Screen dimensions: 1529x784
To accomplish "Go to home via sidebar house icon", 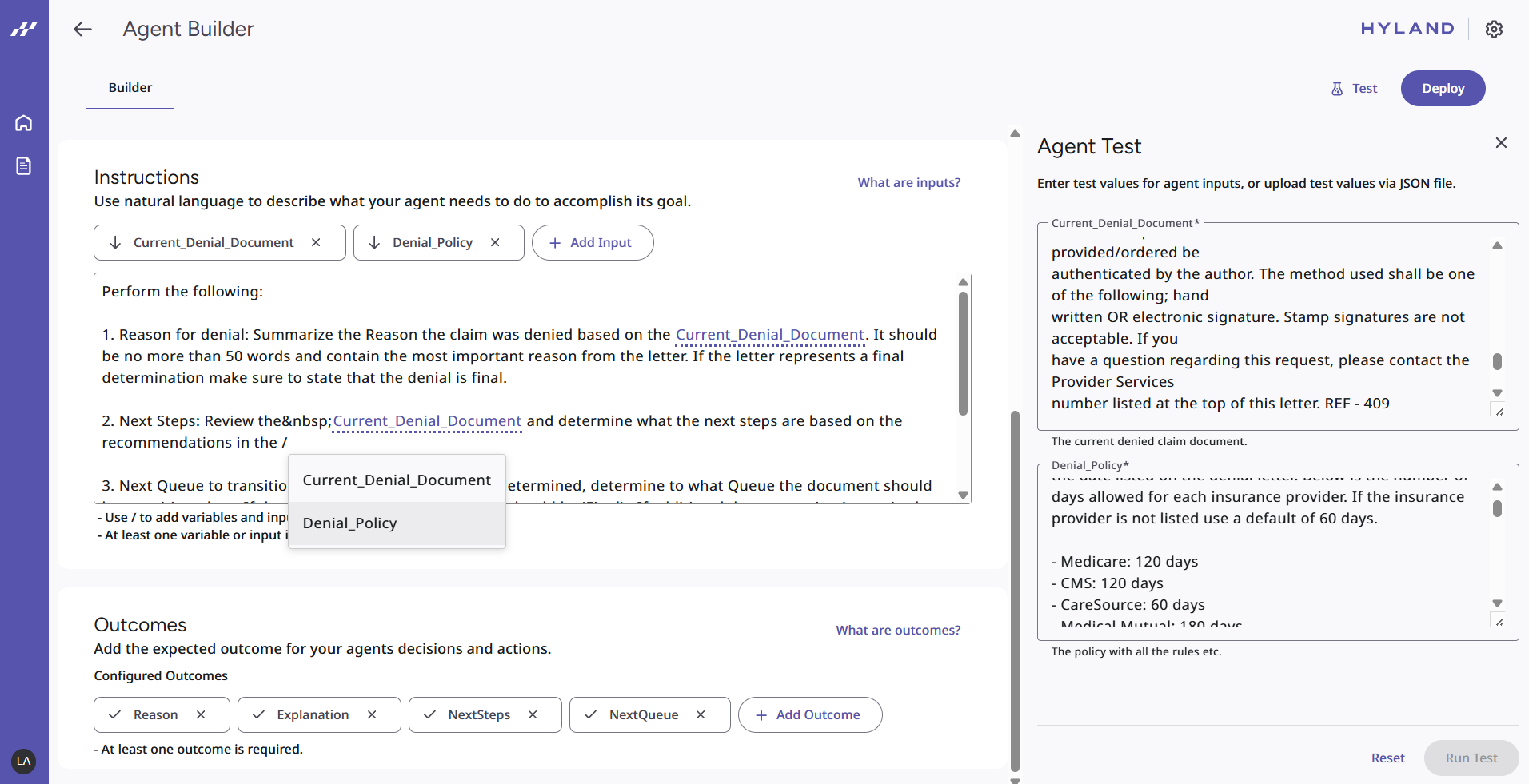I will click(24, 123).
